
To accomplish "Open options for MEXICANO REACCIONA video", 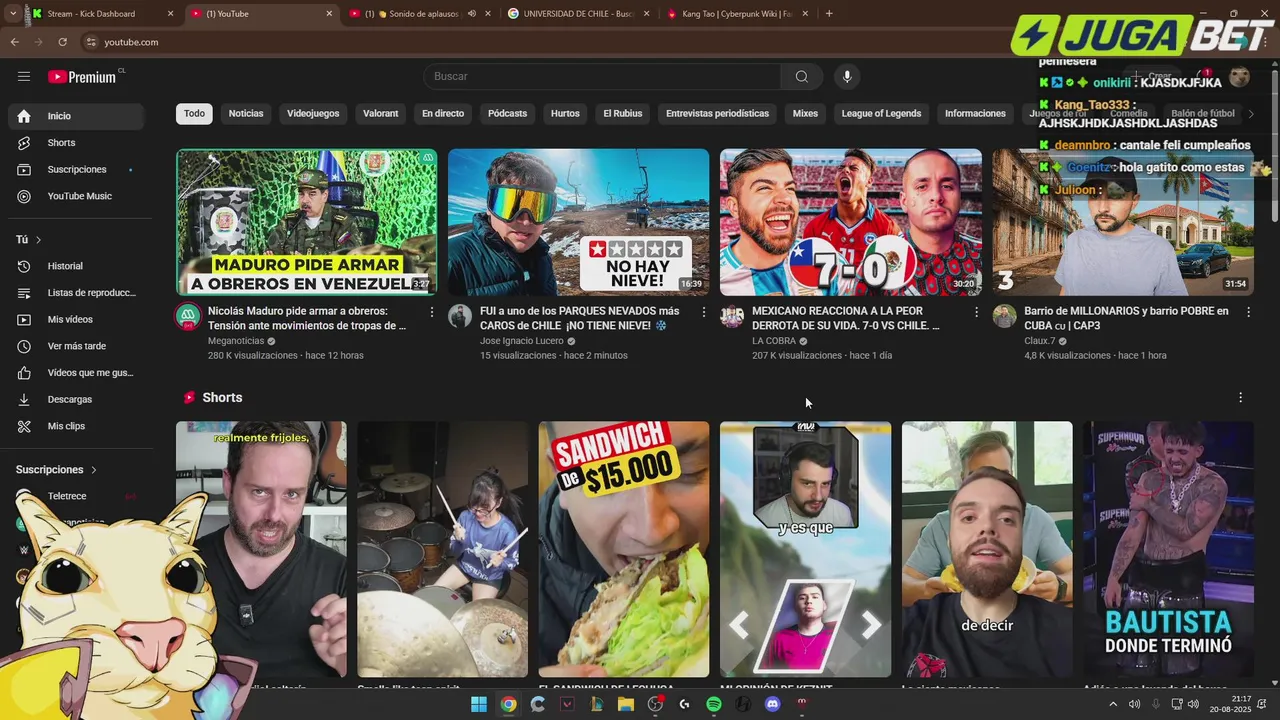I will point(976,312).
